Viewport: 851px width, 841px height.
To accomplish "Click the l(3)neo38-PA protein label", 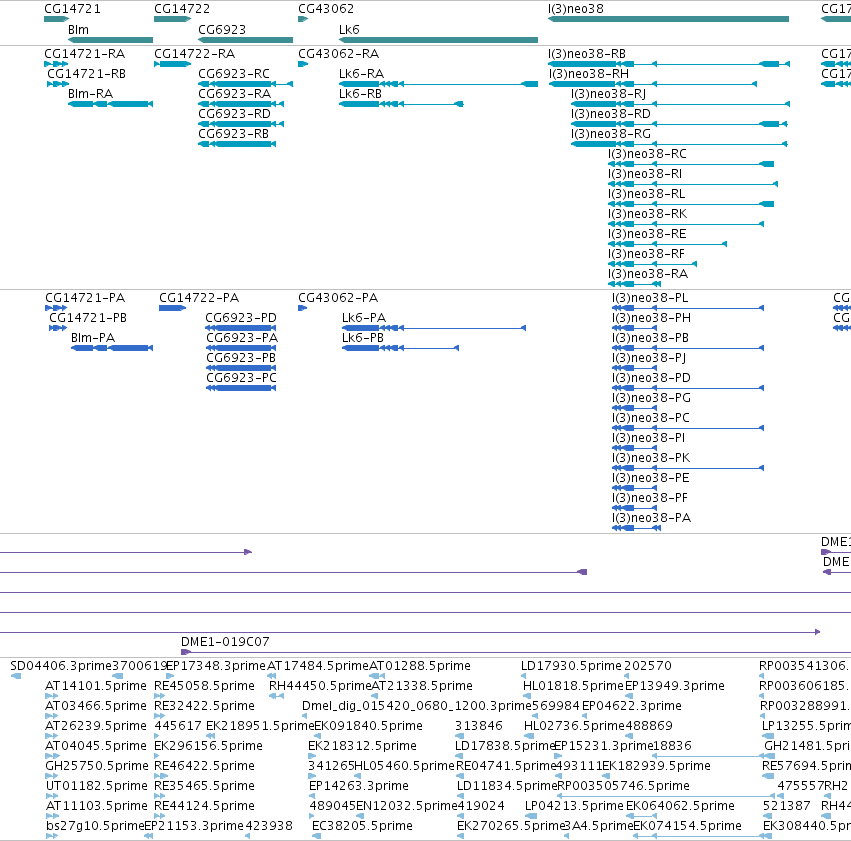I will pyautogui.click(x=652, y=518).
